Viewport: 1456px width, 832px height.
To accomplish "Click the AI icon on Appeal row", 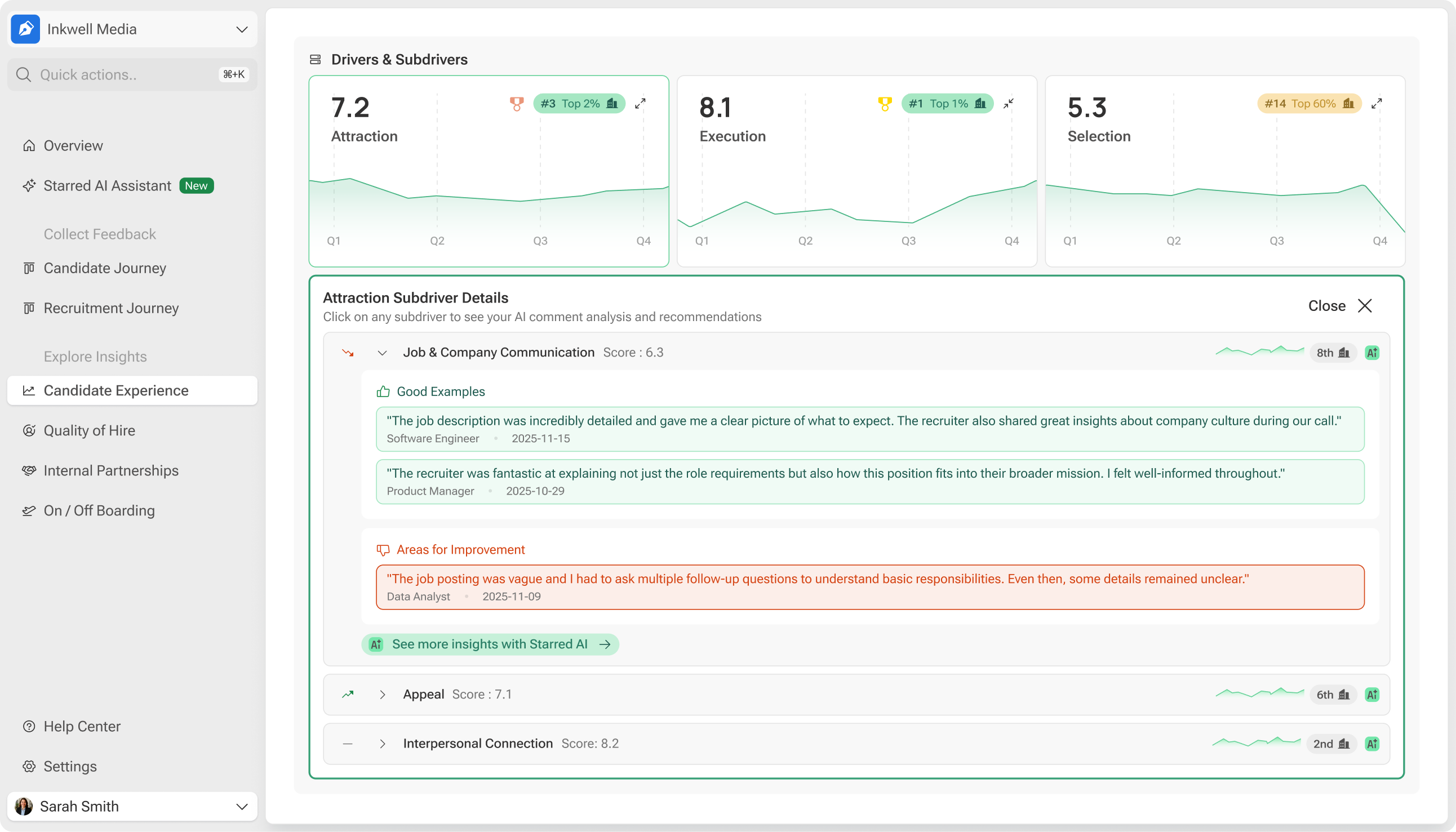I will [x=1372, y=695].
